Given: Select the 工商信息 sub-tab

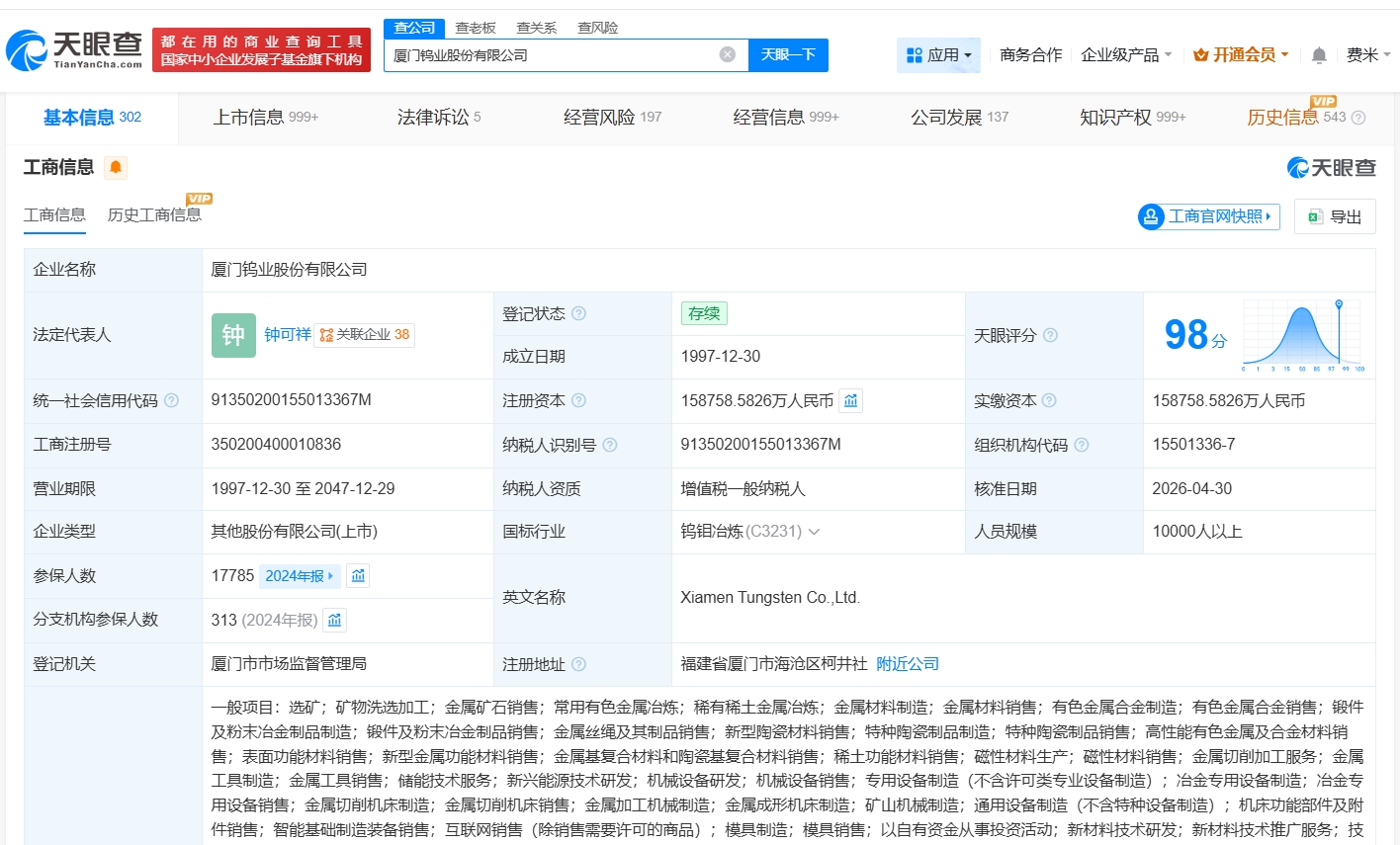Looking at the screenshot, I should pos(54,214).
